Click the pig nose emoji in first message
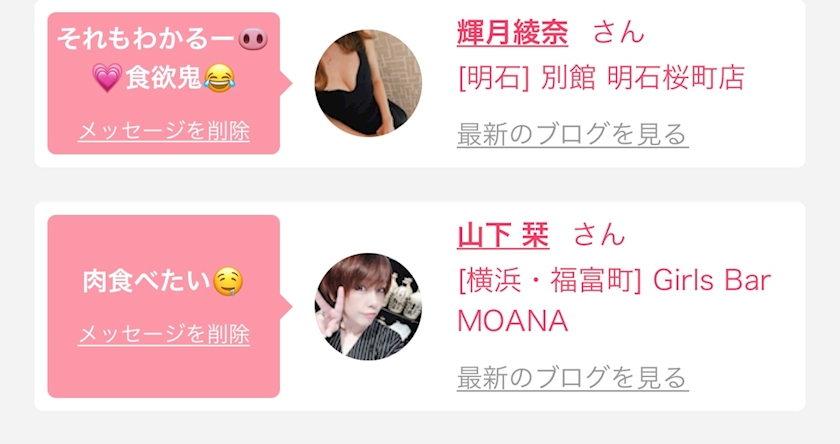 253,39
